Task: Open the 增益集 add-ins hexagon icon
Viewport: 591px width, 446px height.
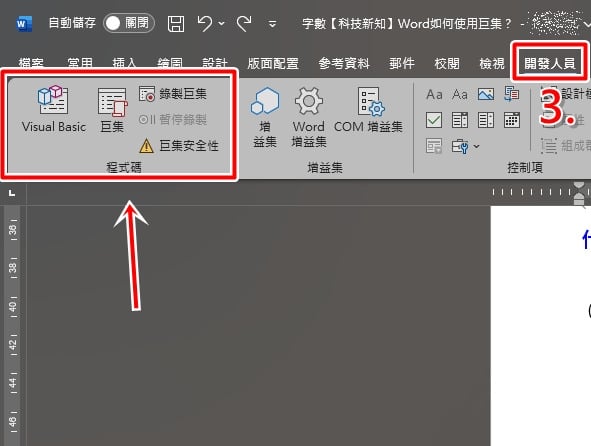Action: click(265, 117)
